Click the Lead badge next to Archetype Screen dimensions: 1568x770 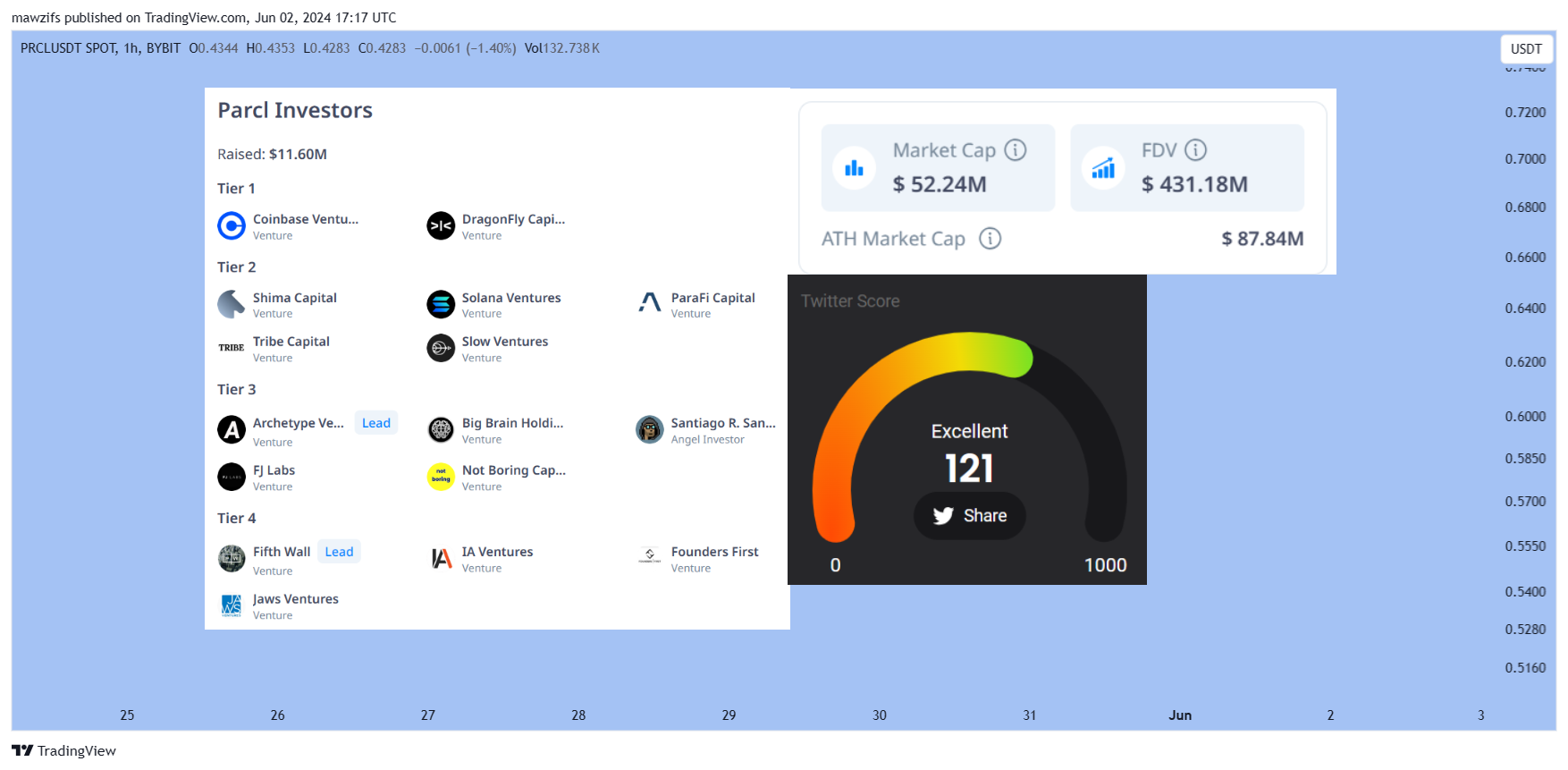tap(376, 423)
